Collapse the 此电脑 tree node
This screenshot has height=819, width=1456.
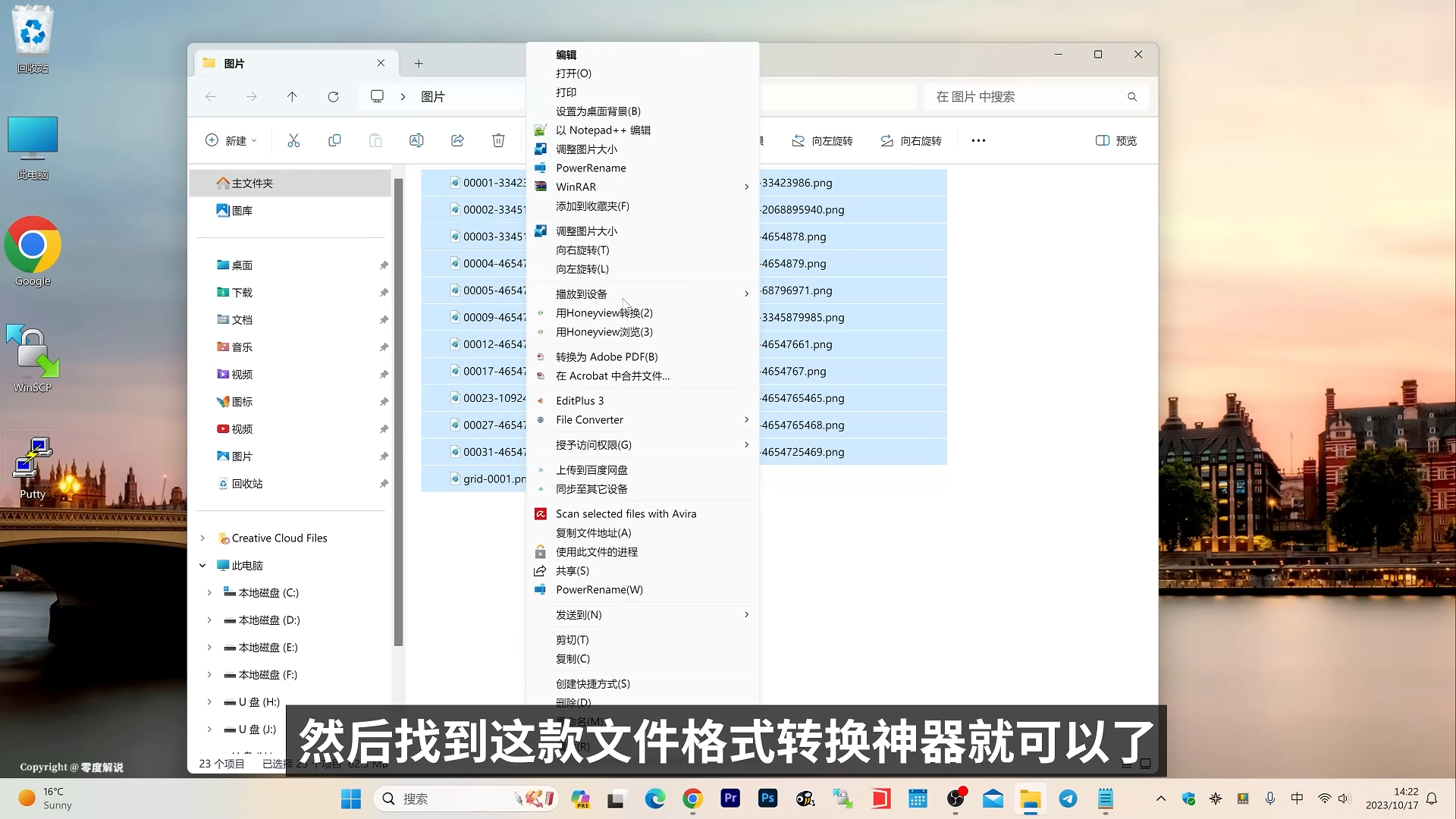coord(202,565)
